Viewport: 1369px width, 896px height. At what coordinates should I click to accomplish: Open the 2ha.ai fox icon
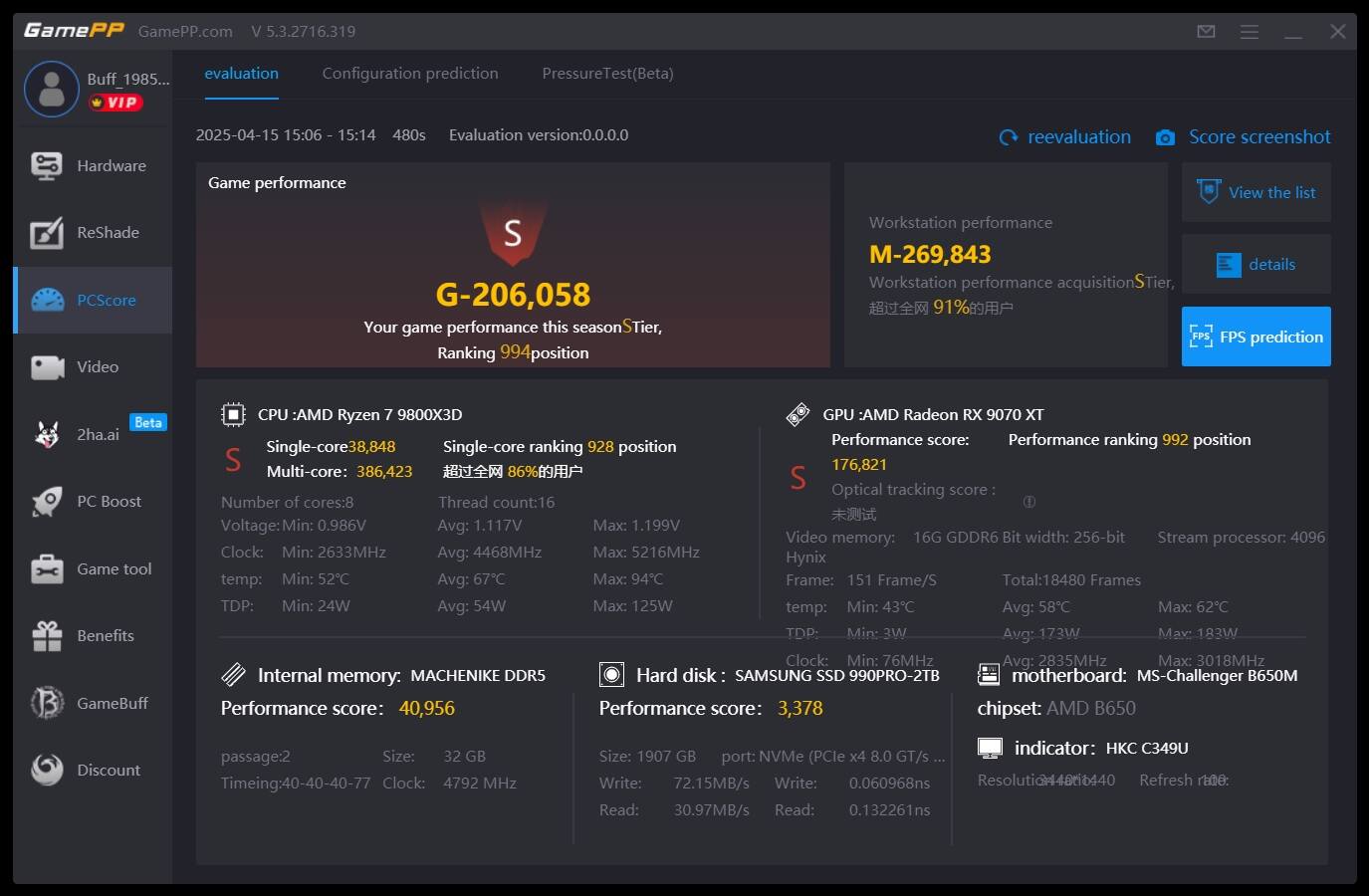point(47,434)
